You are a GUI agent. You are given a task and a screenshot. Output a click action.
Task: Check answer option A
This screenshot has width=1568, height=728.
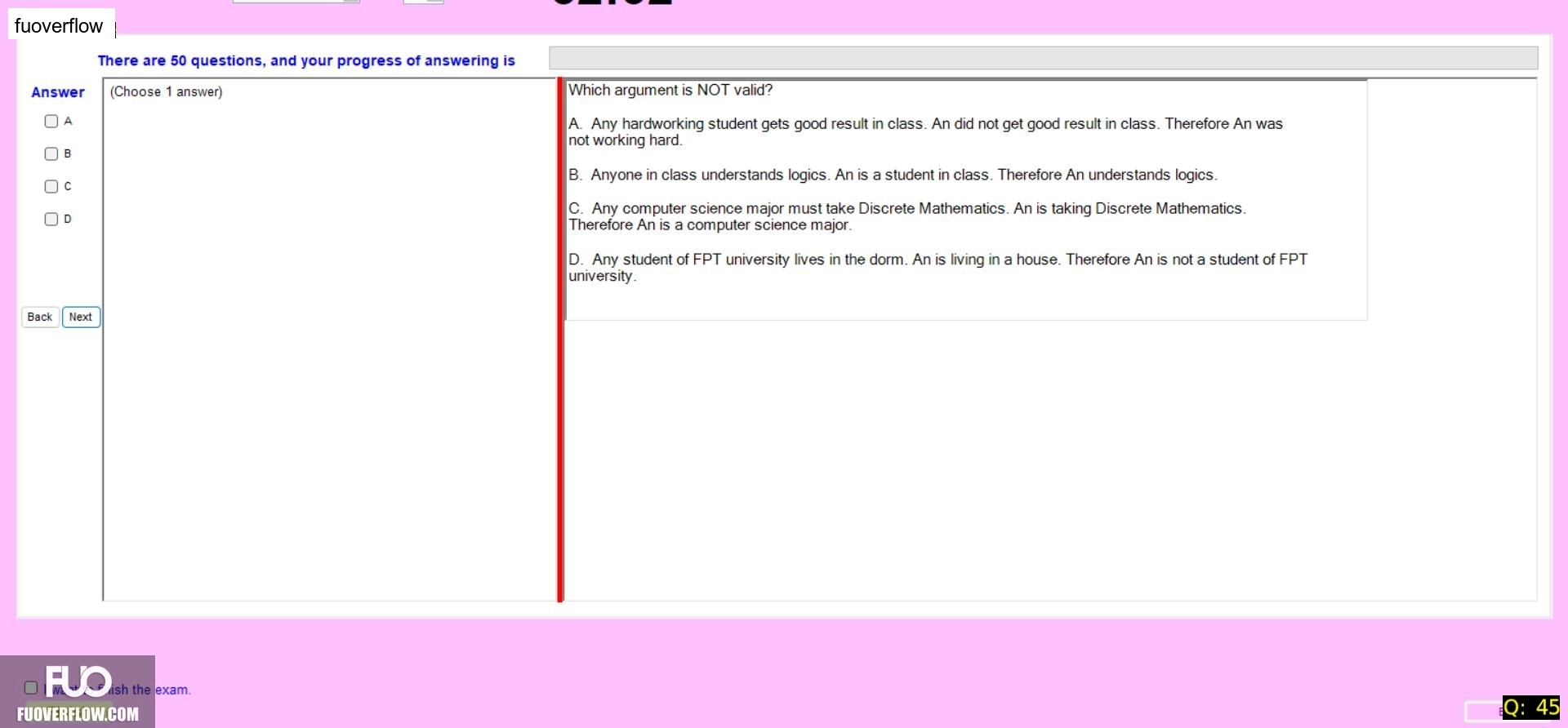pos(51,121)
